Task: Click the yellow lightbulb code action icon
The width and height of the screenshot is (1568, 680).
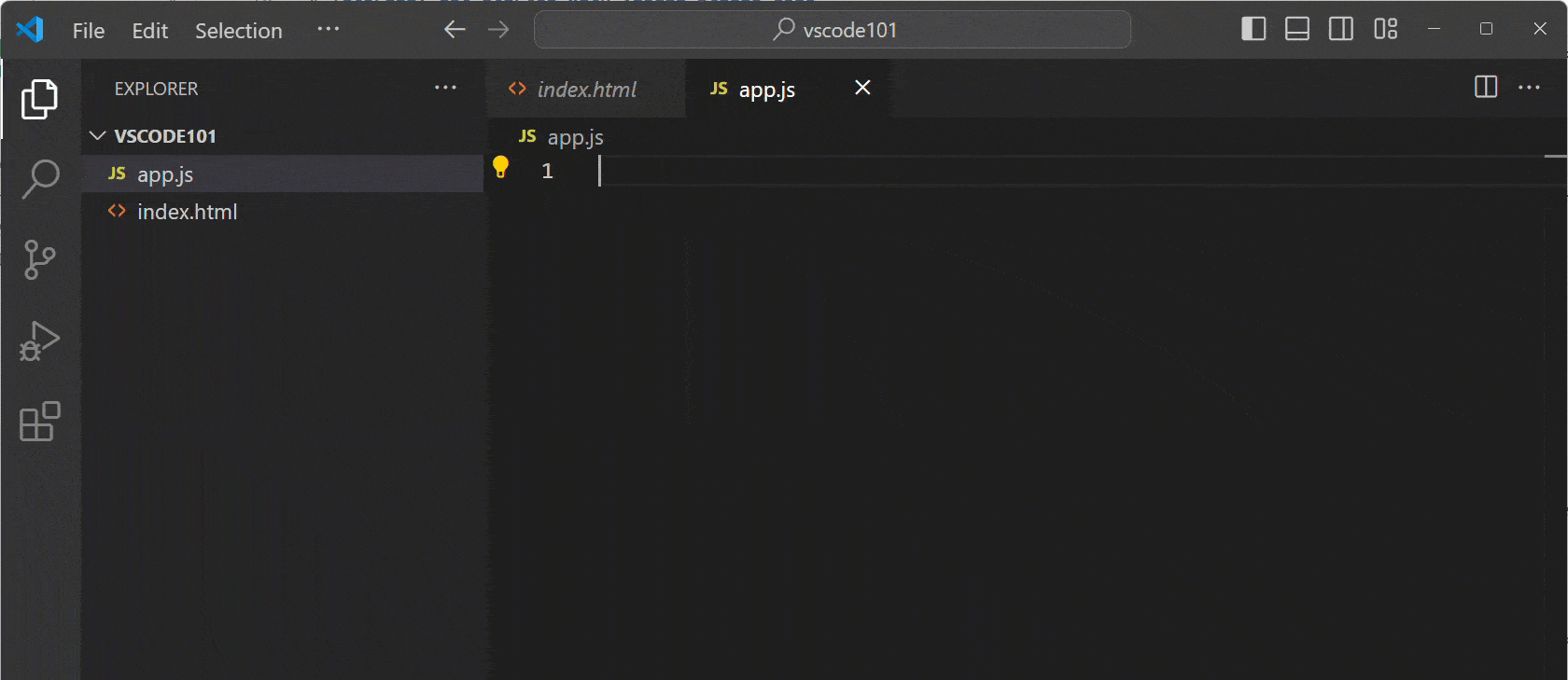Action: (x=501, y=168)
